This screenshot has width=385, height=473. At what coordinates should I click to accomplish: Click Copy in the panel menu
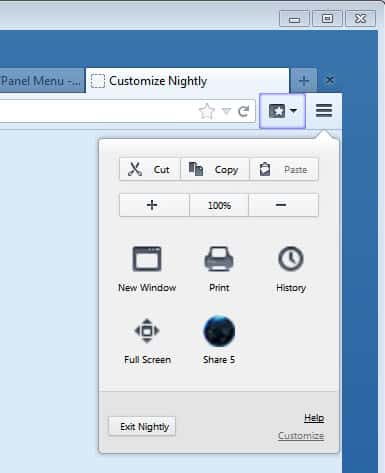pos(215,170)
